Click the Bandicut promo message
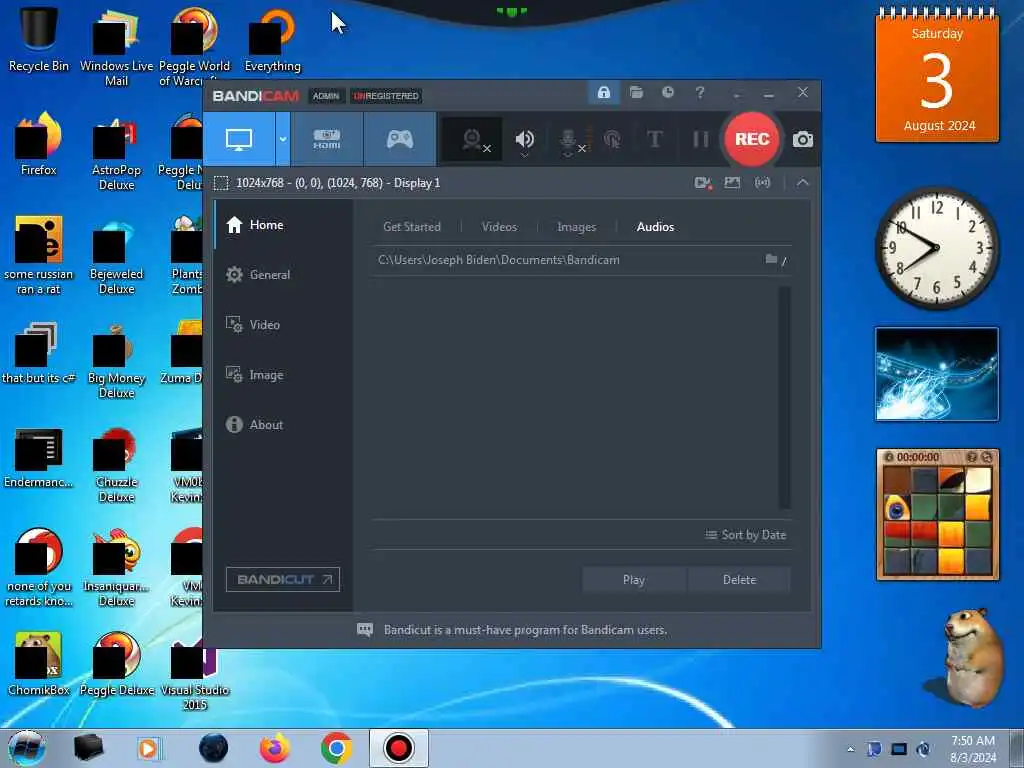Viewport: 1024px width, 768px height. [x=525, y=630]
